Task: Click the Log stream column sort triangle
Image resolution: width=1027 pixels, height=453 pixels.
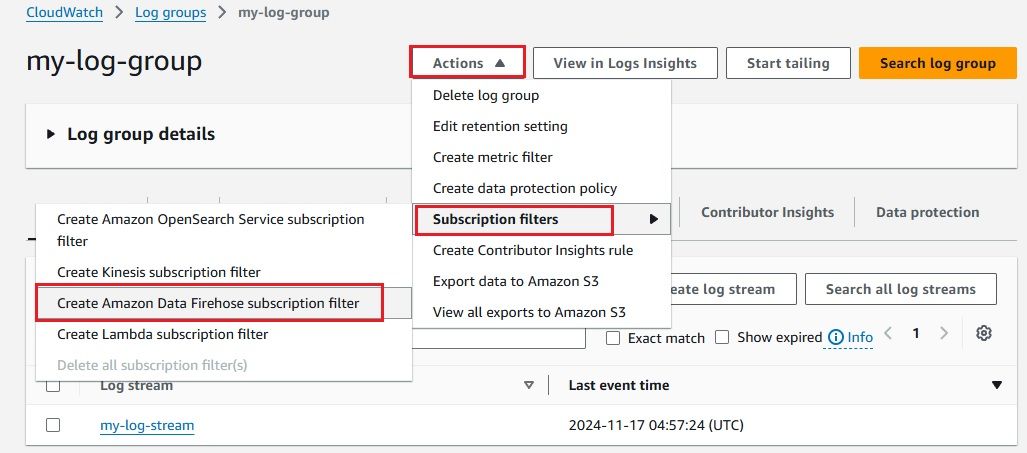Action: click(529, 386)
